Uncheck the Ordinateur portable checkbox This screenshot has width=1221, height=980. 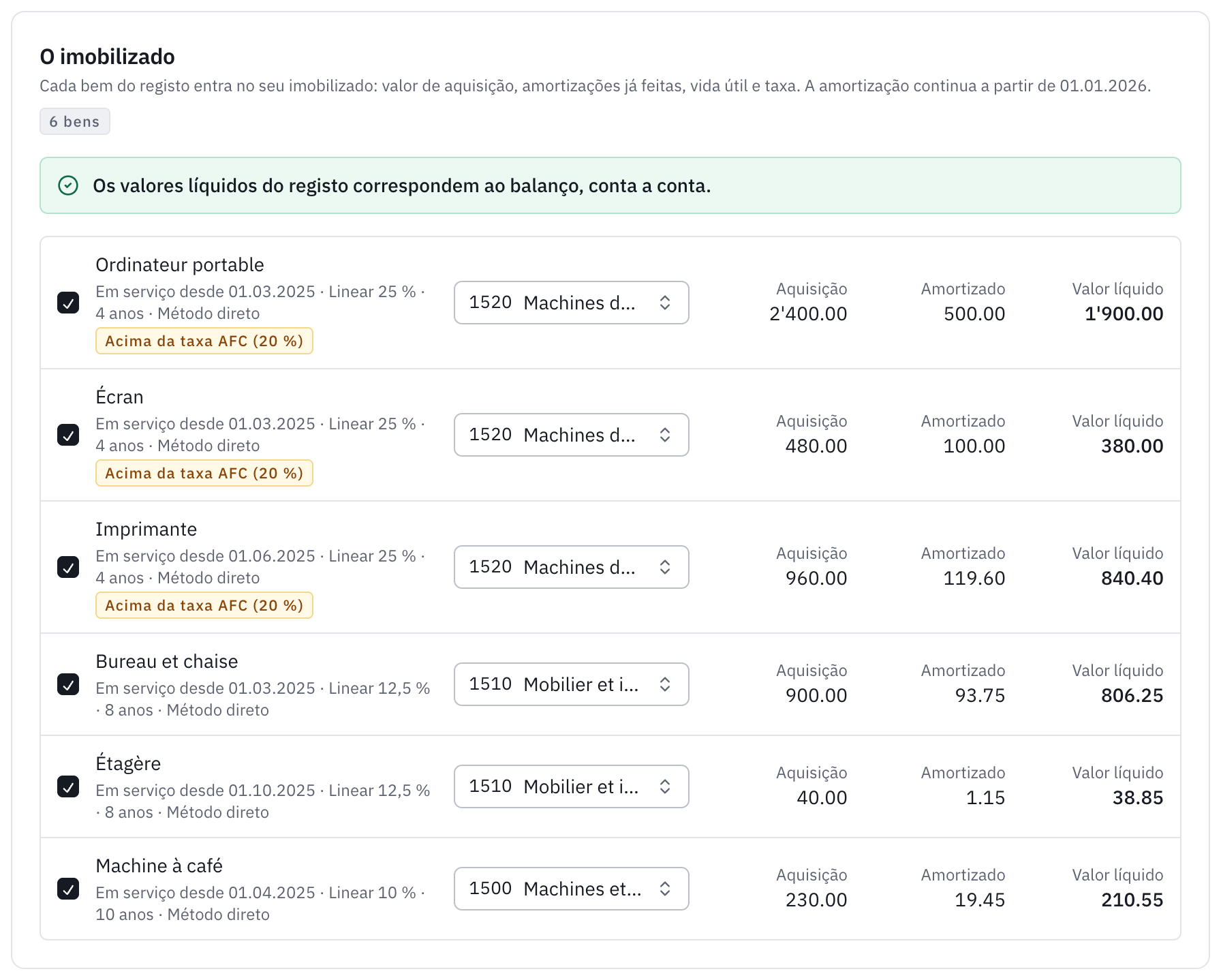(x=68, y=303)
